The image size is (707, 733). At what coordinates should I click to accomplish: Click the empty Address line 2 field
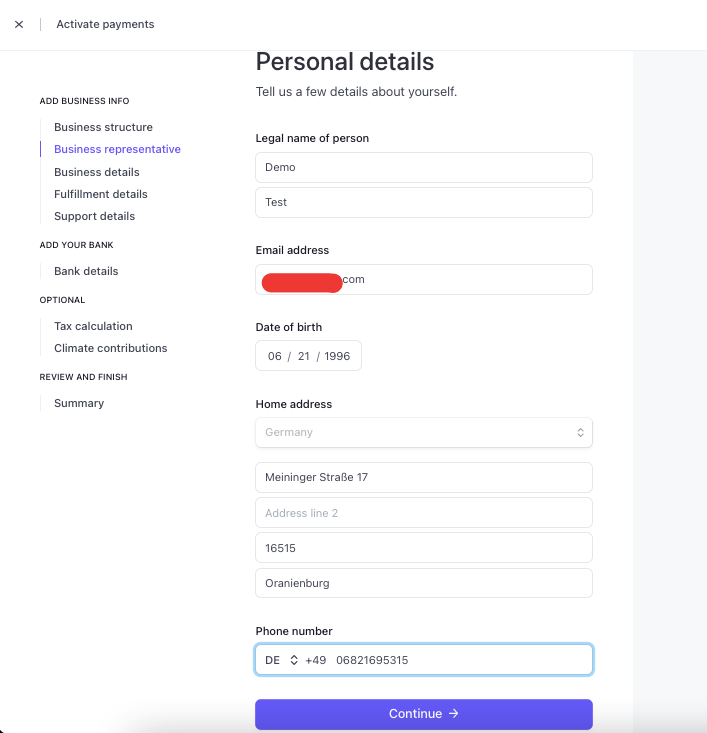point(423,513)
